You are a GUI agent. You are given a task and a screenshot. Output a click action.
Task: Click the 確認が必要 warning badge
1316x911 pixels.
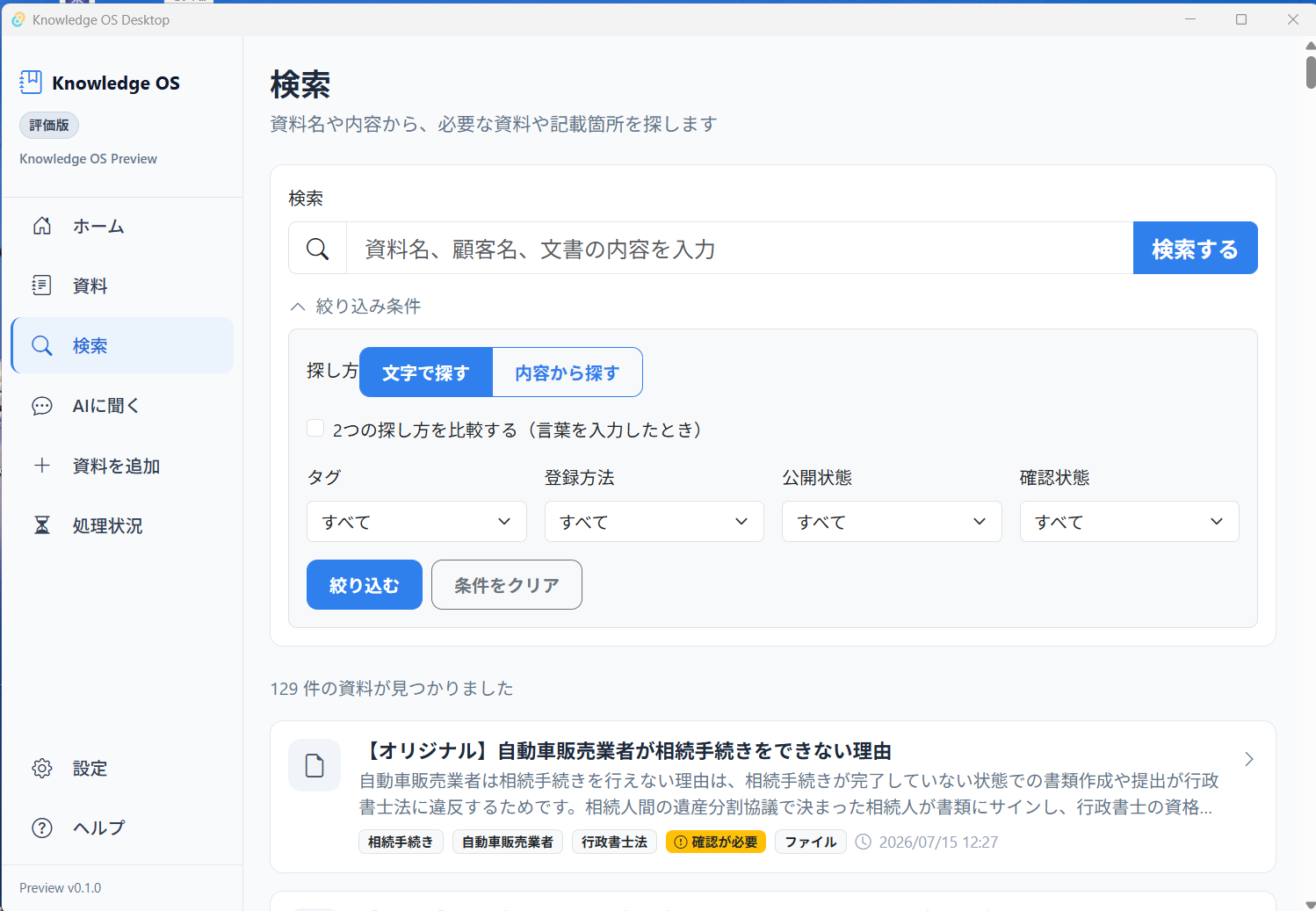pyautogui.click(x=716, y=842)
